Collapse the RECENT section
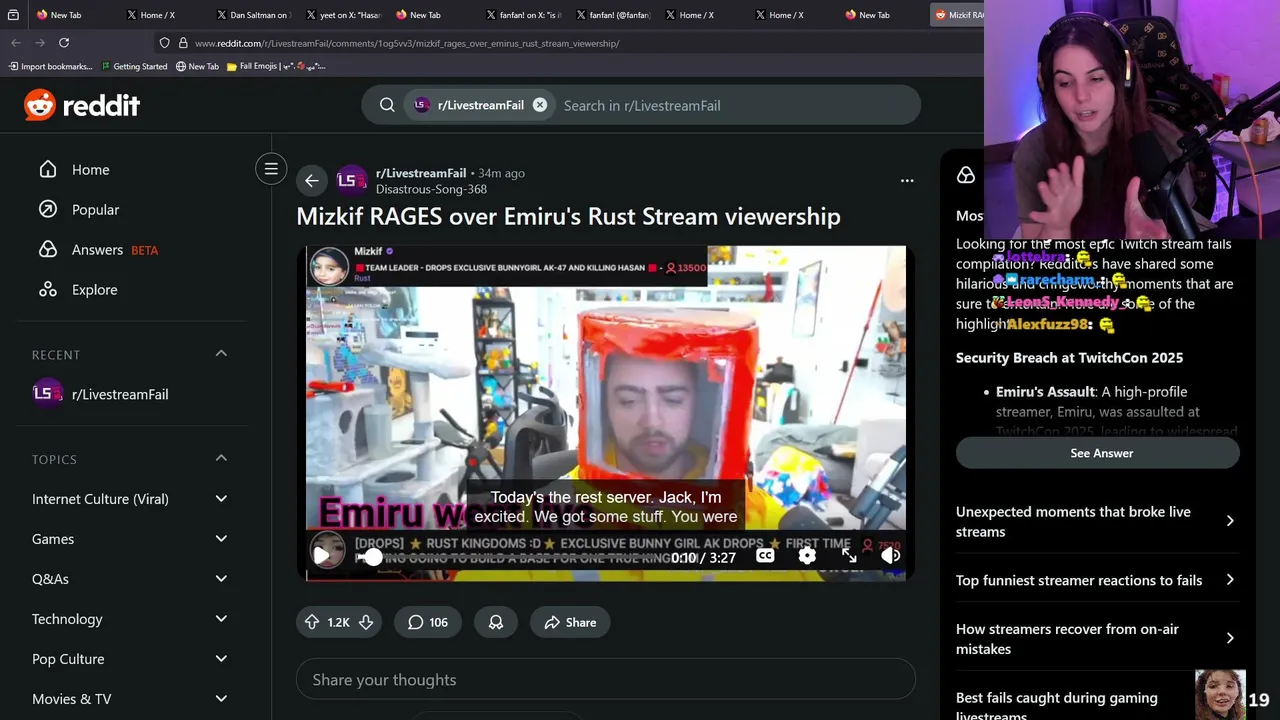Image resolution: width=1280 pixels, height=720 pixels. [221, 354]
